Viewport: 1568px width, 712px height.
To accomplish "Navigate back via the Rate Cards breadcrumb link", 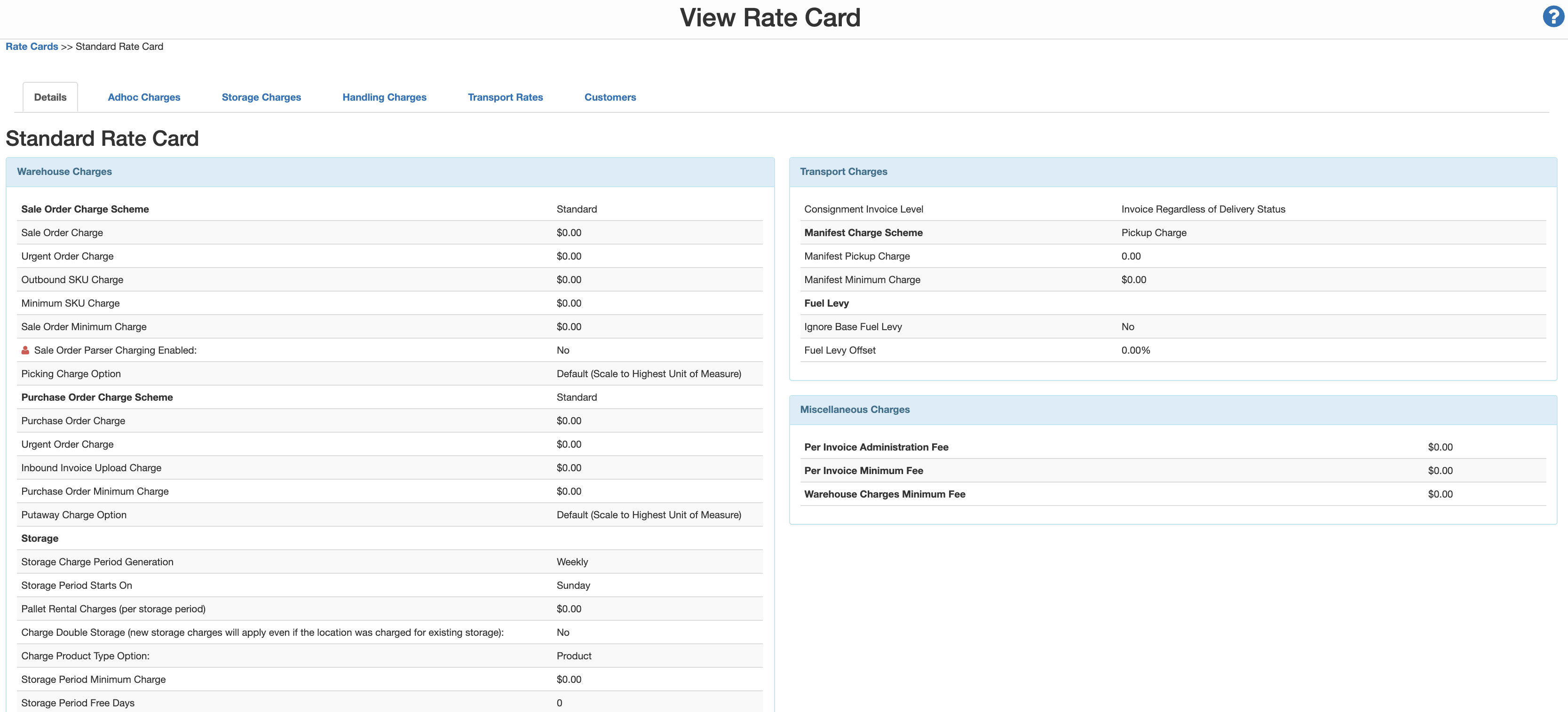I will pos(31,46).
